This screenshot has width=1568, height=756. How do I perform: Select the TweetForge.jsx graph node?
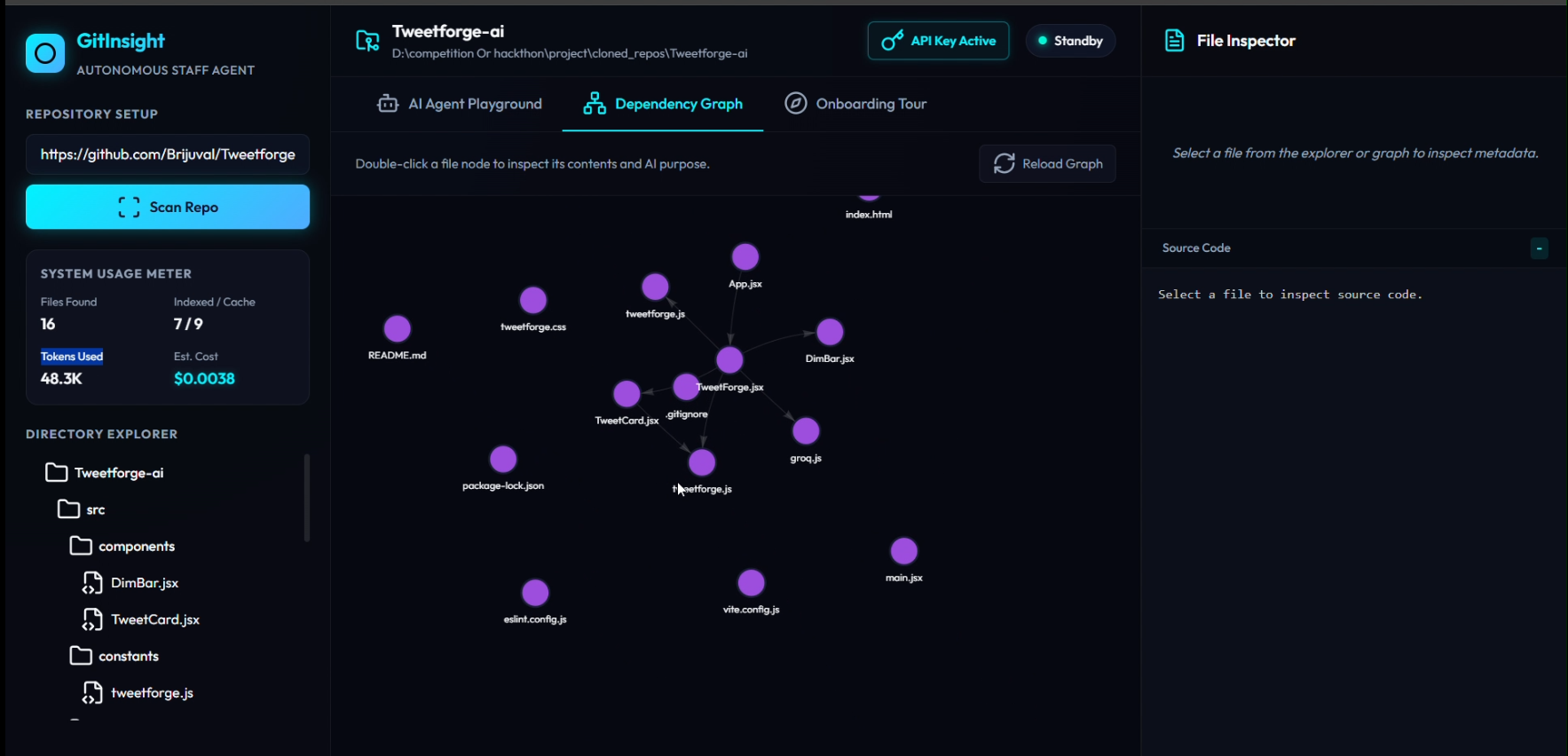[x=729, y=360]
